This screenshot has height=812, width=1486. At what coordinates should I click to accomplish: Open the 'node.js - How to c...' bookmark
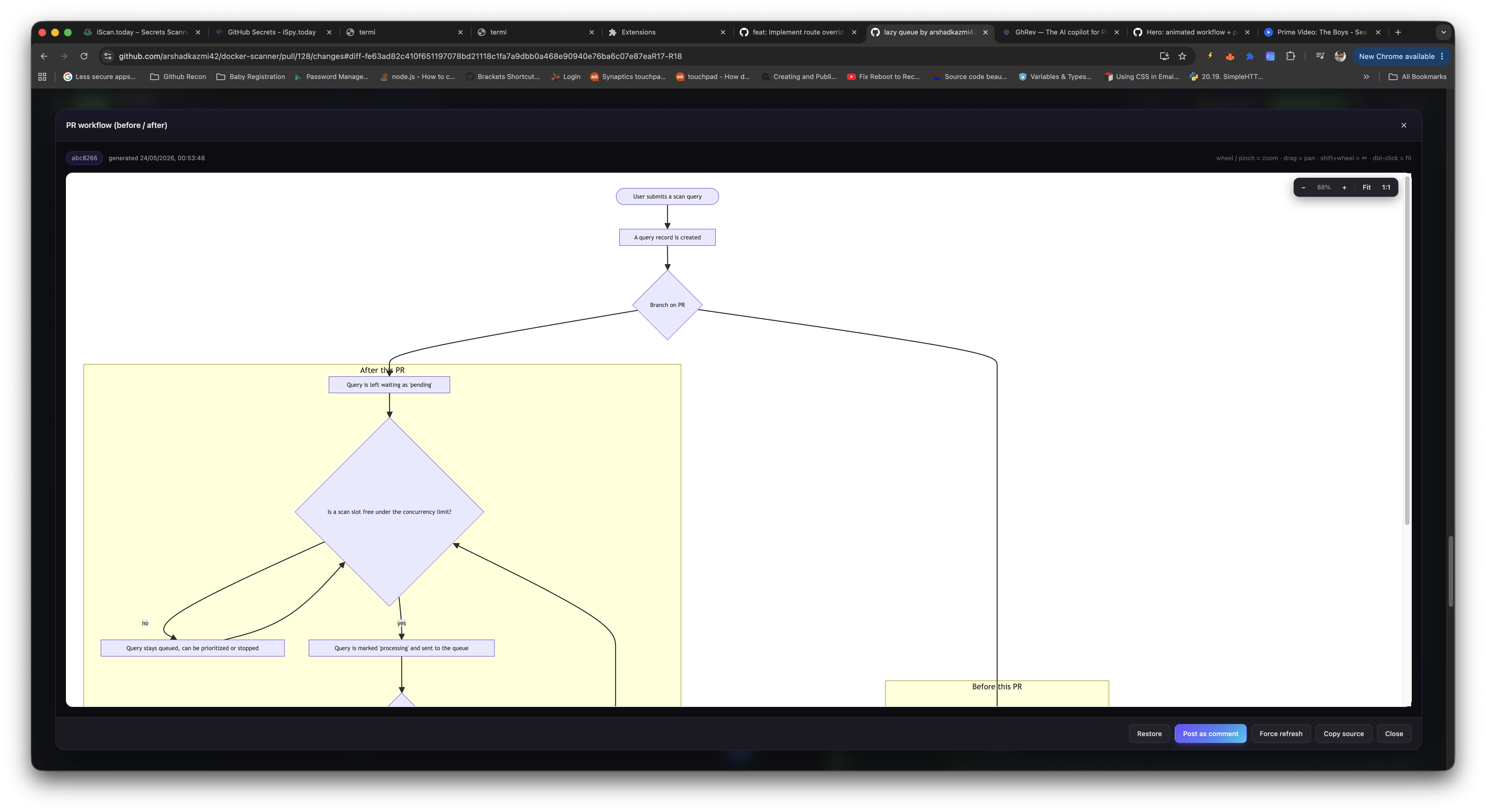coord(417,77)
